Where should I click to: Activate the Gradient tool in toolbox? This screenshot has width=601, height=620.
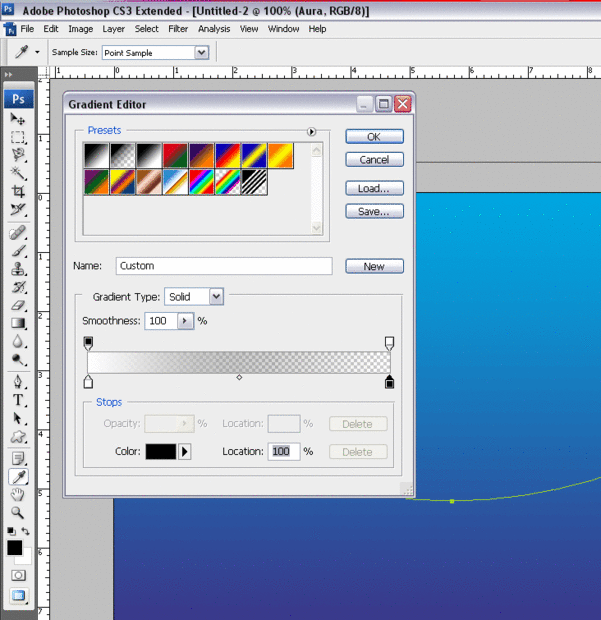tap(18, 323)
